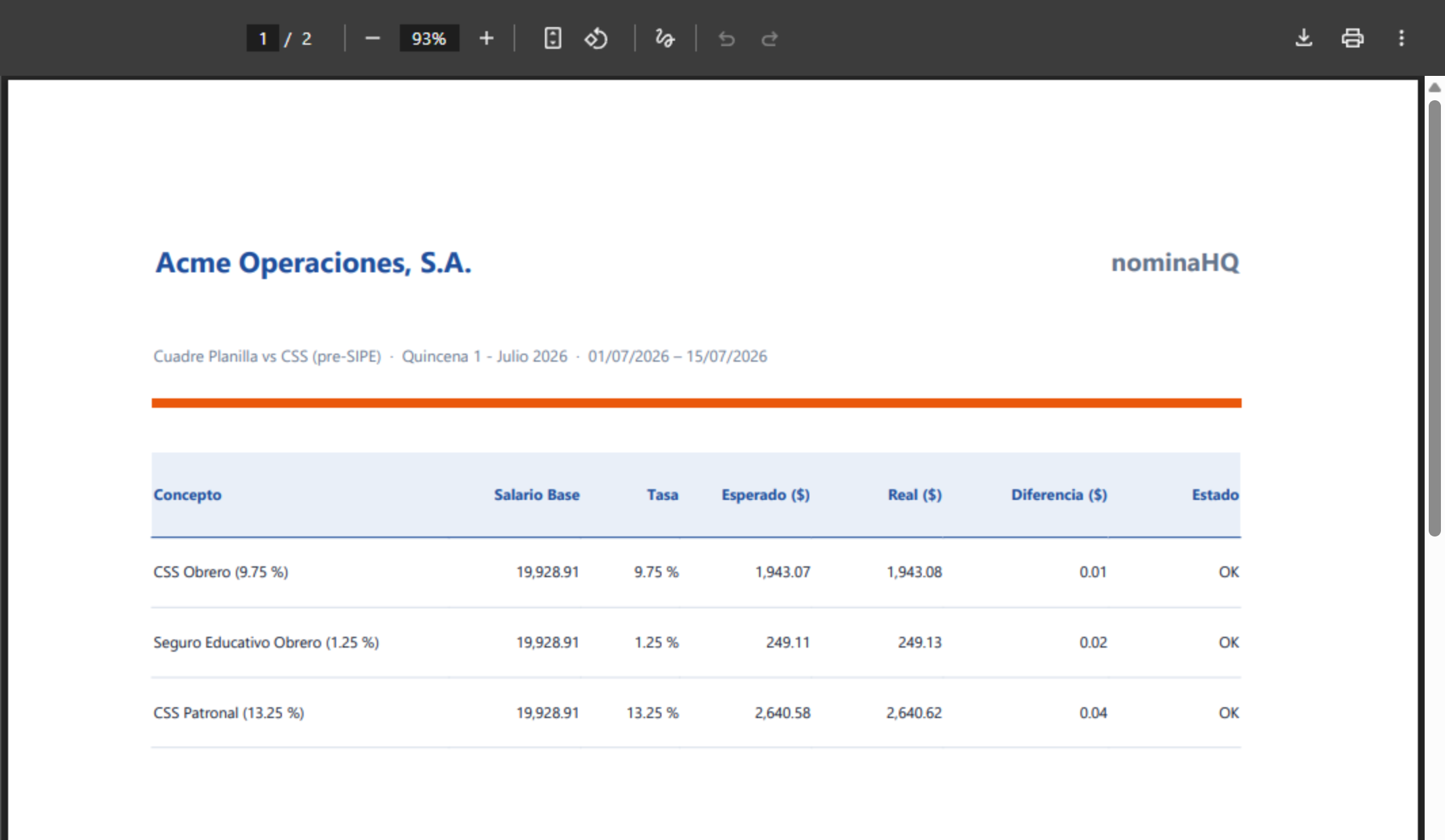Download the PDF file

(x=1303, y=39)
